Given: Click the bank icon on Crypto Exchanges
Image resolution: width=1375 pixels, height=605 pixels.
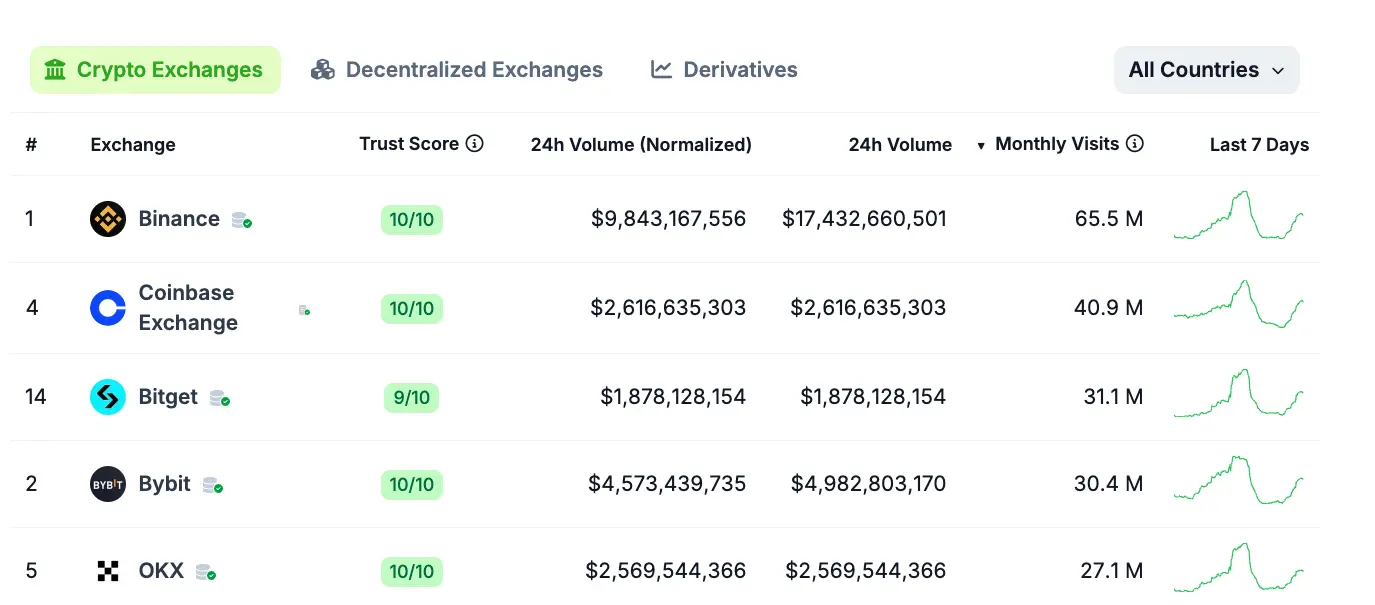Looking at the screenshot, I should tap(54, 69).
